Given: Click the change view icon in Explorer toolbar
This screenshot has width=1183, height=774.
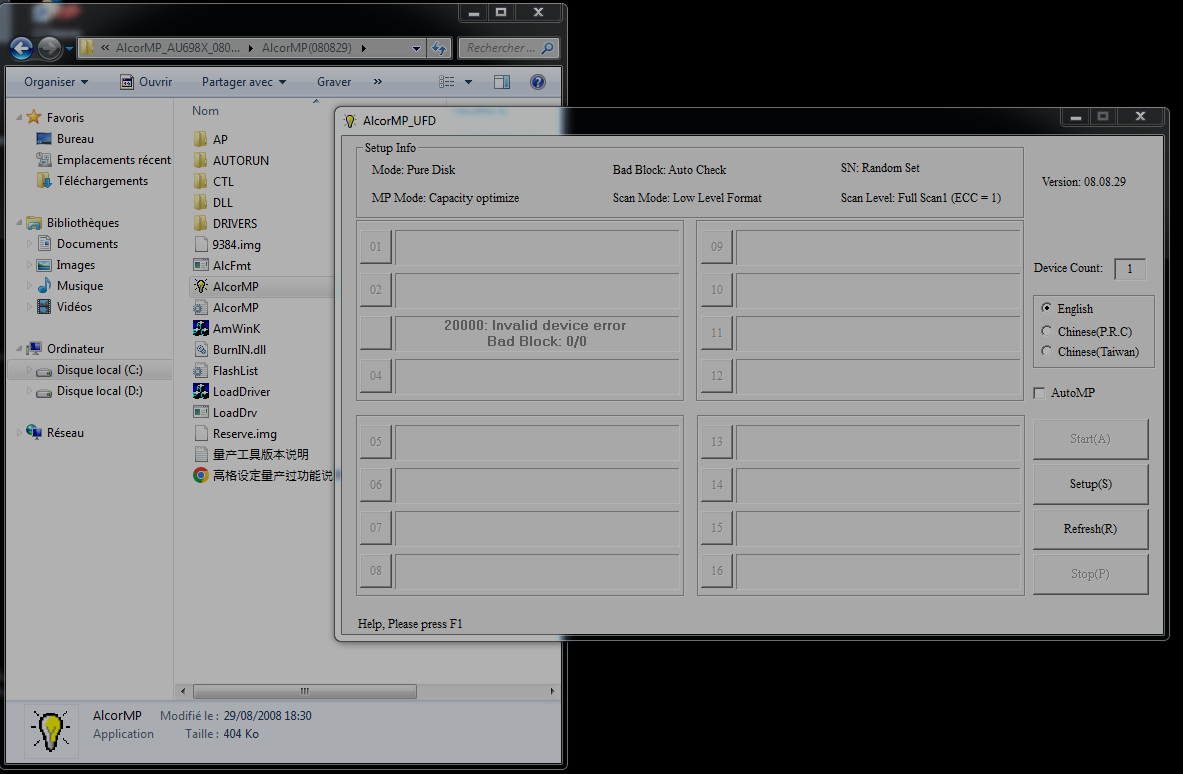Looking at the screenshot, I should pos(447,81).
